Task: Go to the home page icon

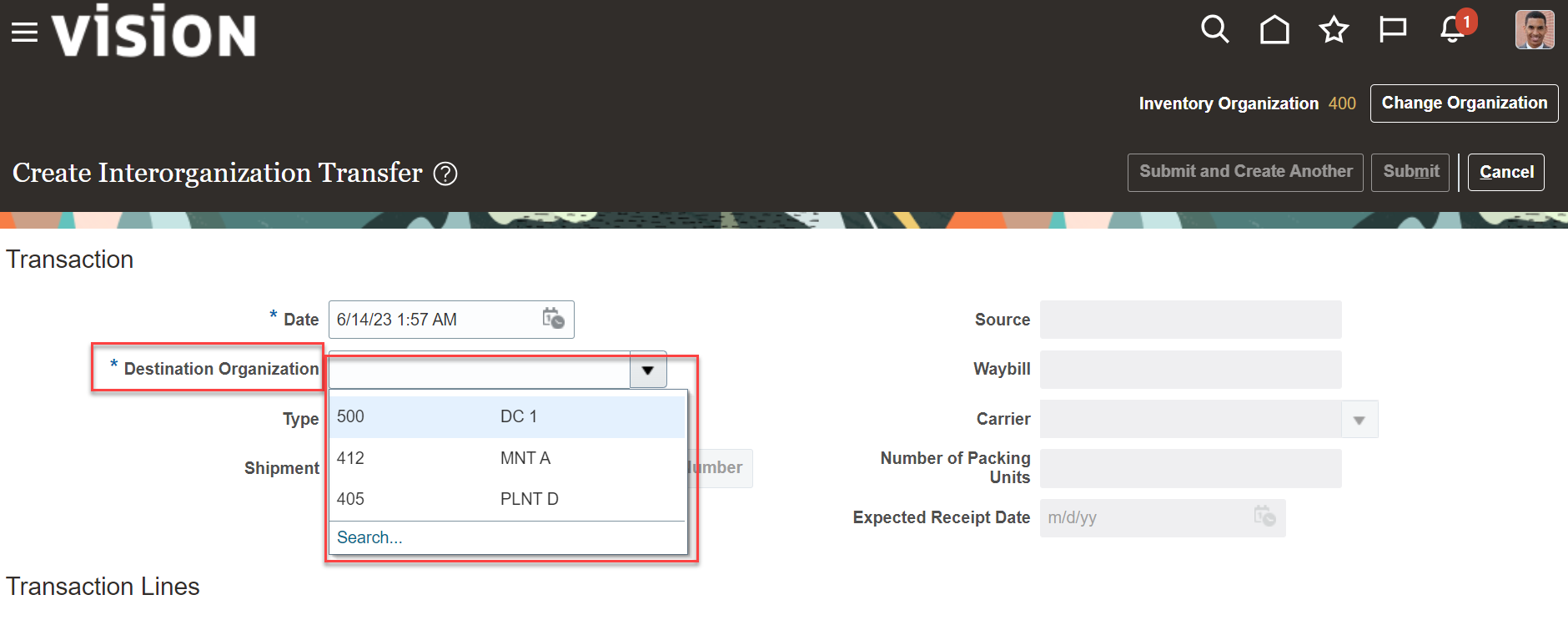Action: click(x=1274, y=29)
